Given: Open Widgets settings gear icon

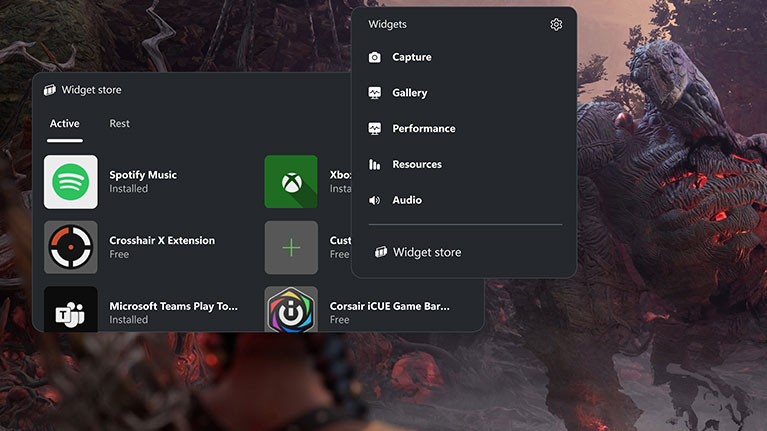Looking at the screenshot, I should [x=556, y=24].
